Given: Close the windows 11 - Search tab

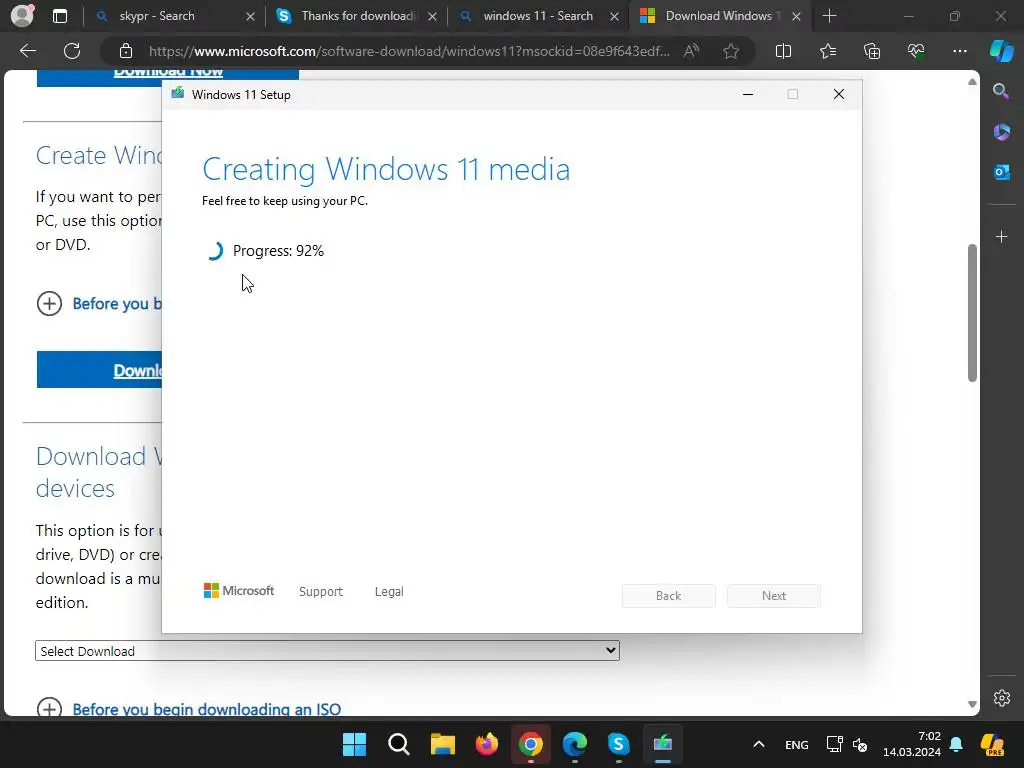Looking at the screenshot, I should (614, 17).
